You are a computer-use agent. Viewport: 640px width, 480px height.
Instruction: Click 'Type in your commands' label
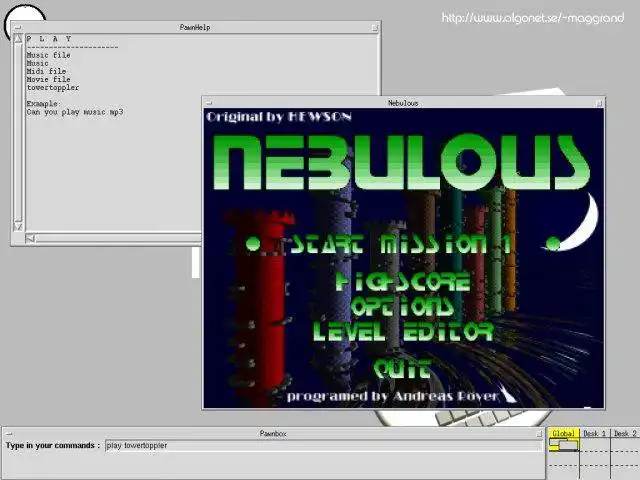53,446
